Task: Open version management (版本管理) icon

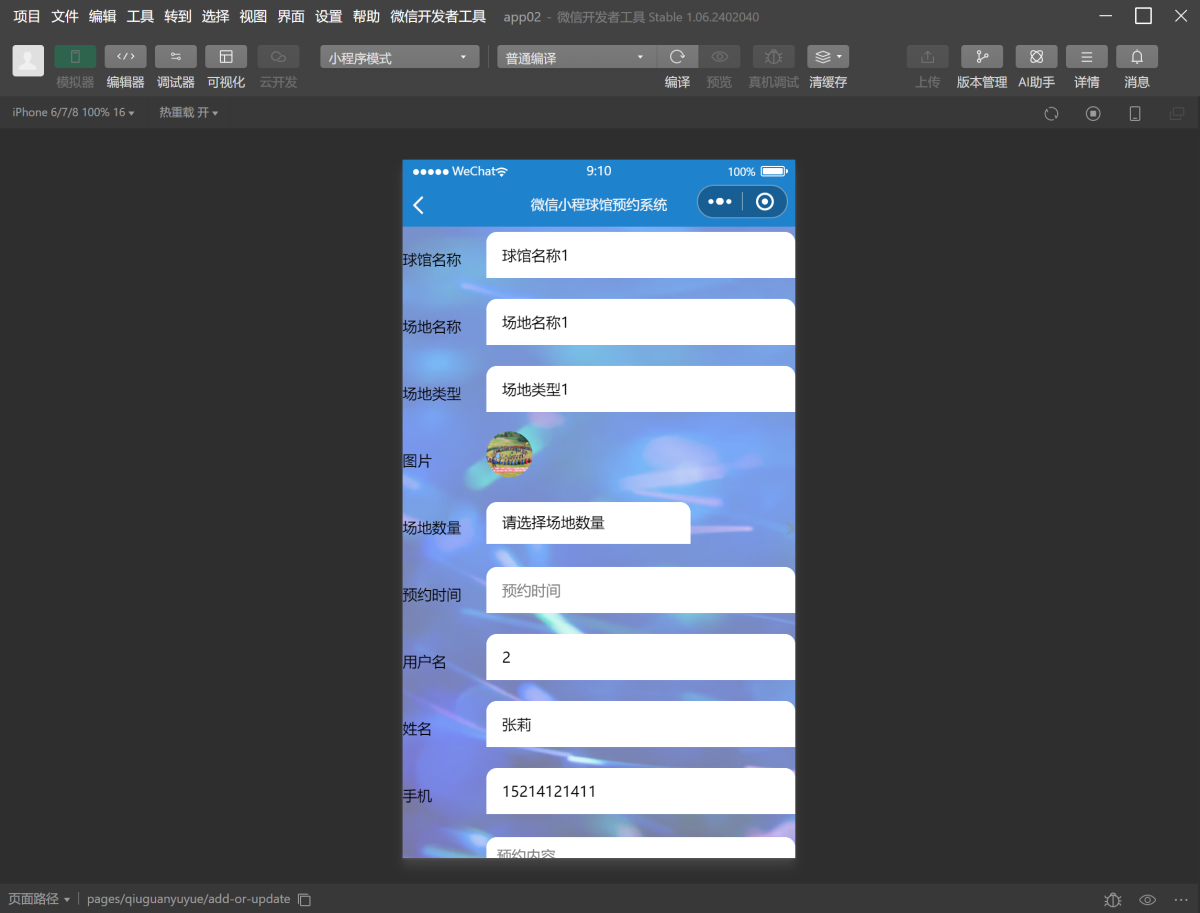Action: point(981,57)
